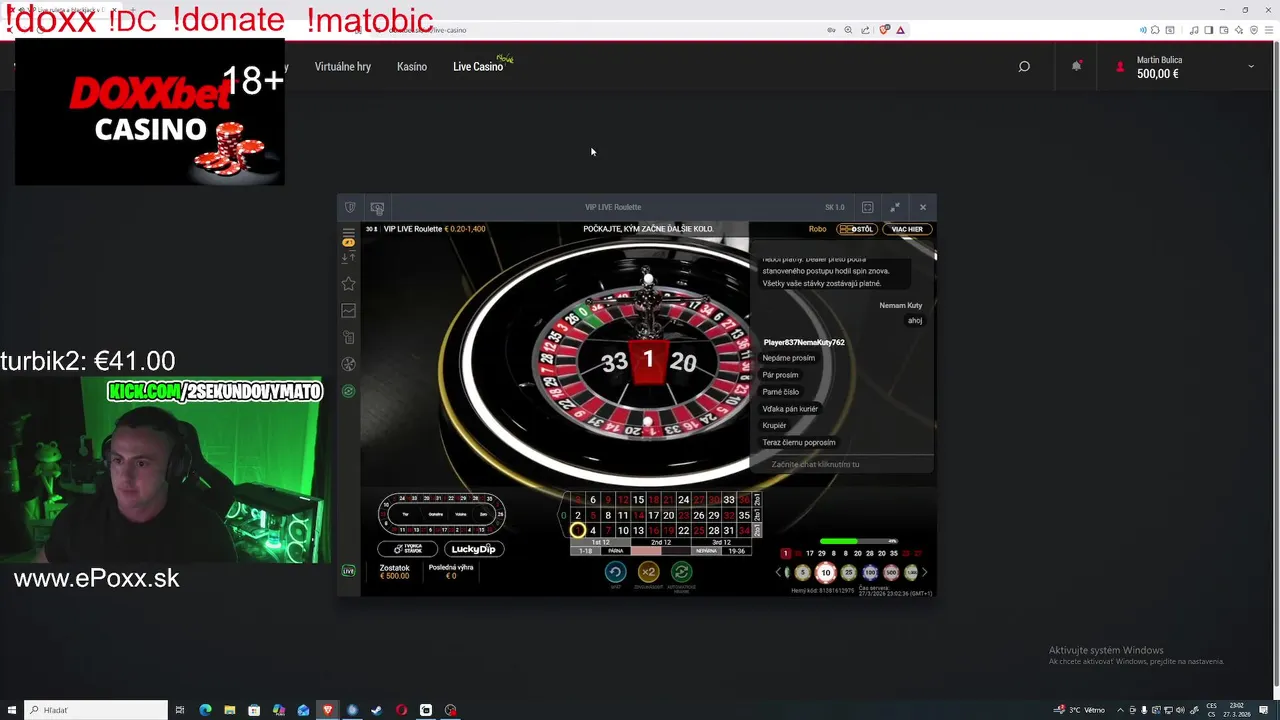1280x720 pixels.
Task: Collapse the game window with arrows icon
Action: 895,207
